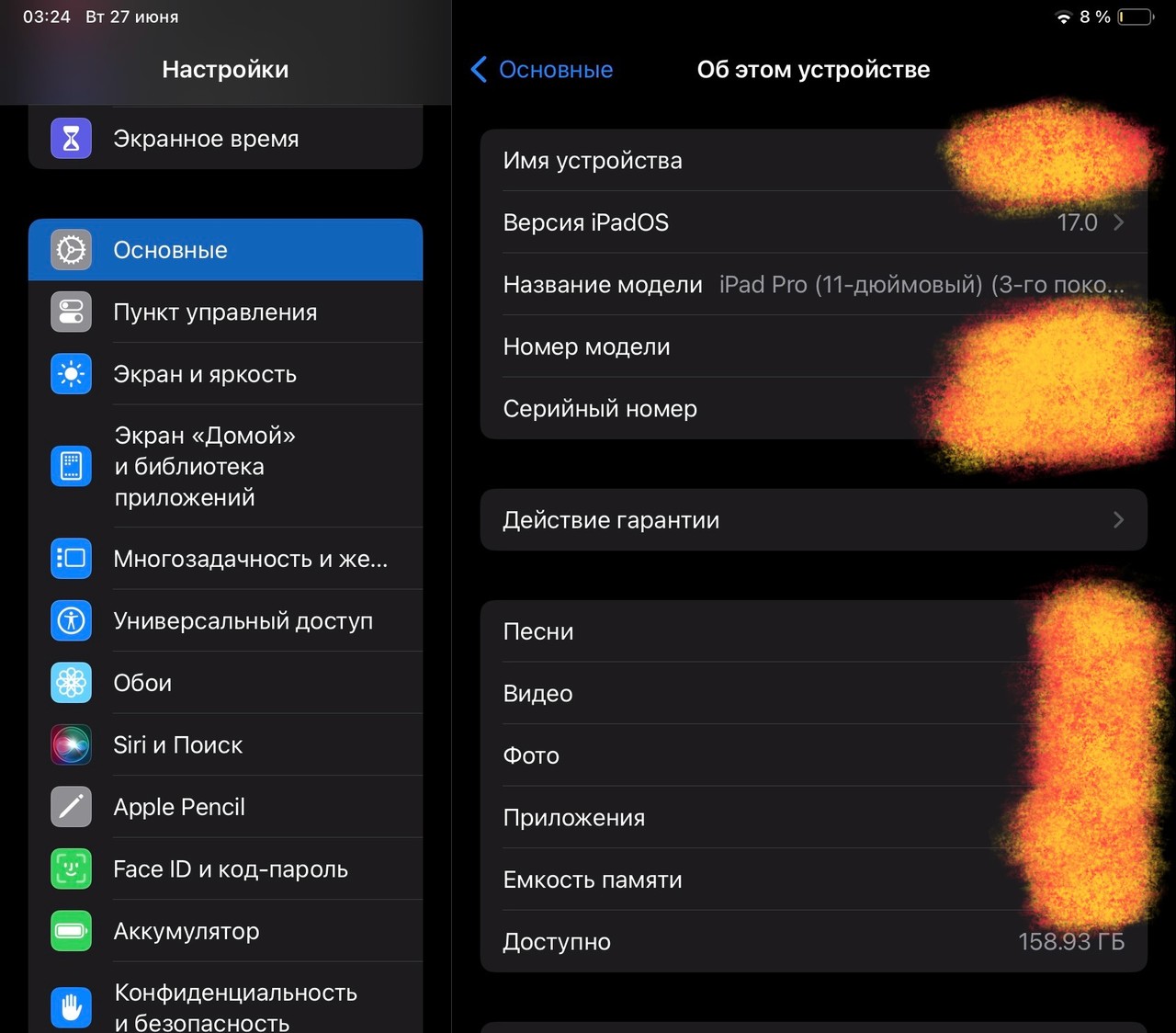1176x1033 pixels.
Task: Tap the 17.0 version value
Action: pyautogui.click(x=1078, y=222)
